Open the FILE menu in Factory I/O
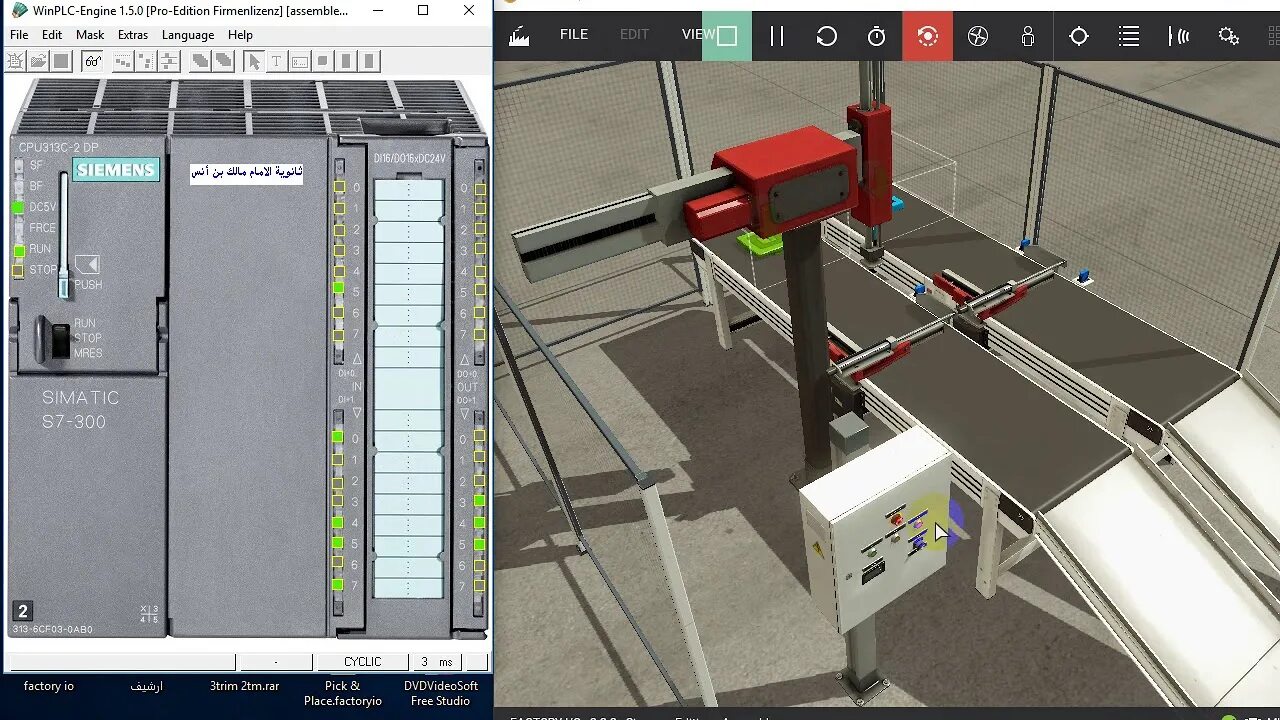Screen dimensions: 1280x720 (574, 34)
